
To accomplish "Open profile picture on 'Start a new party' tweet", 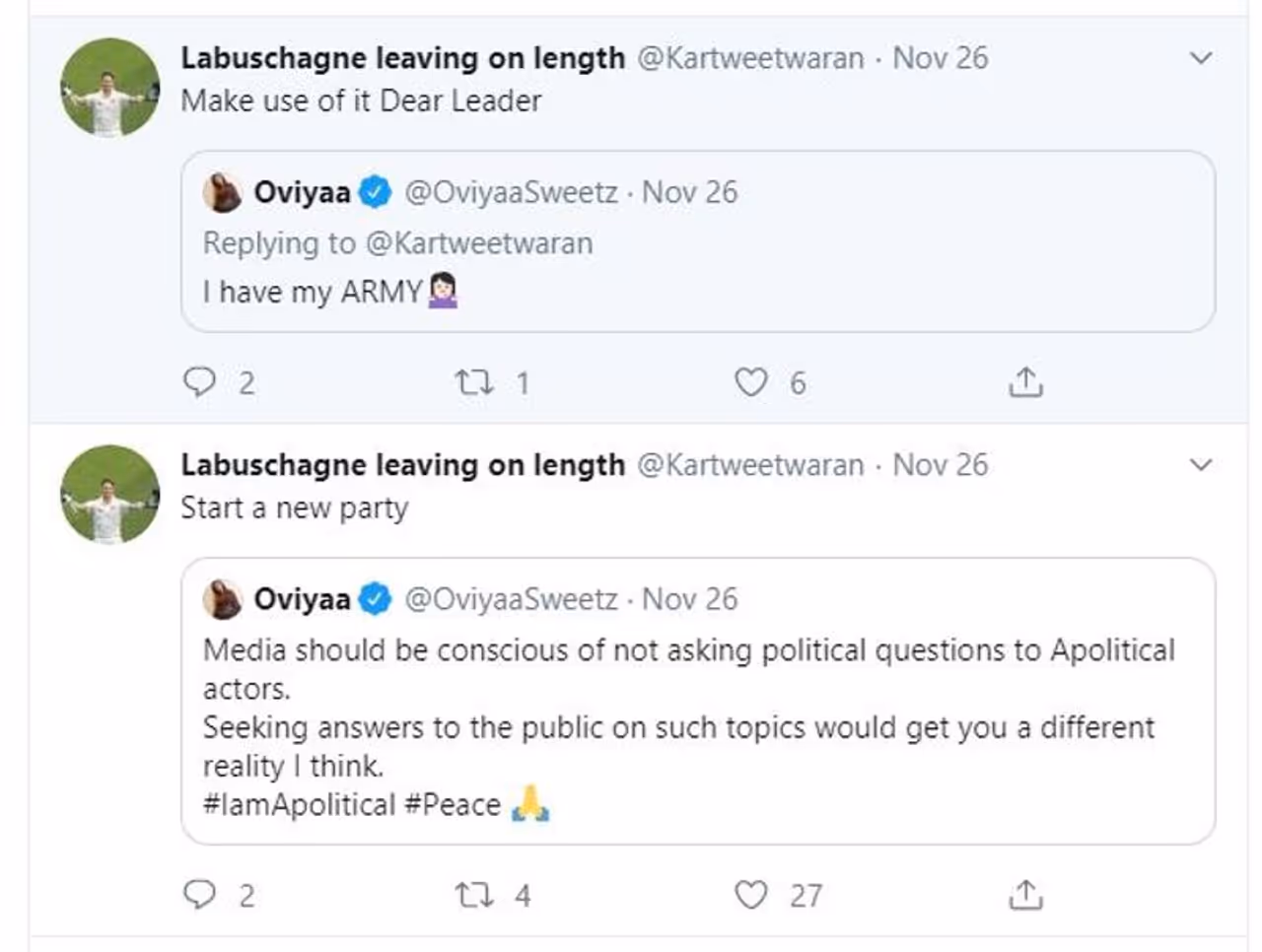I will pos(109,494).
